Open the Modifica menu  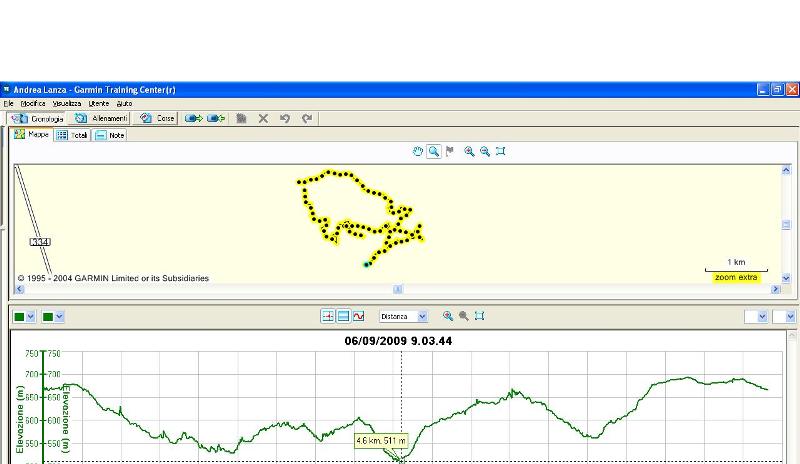point(33,103)
